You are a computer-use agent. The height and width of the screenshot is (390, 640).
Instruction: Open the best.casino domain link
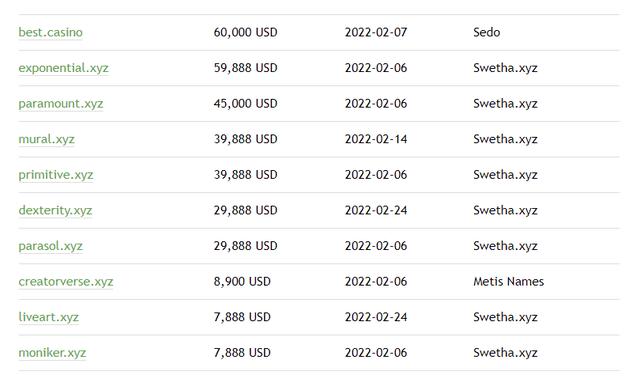[x=51, y=32]
